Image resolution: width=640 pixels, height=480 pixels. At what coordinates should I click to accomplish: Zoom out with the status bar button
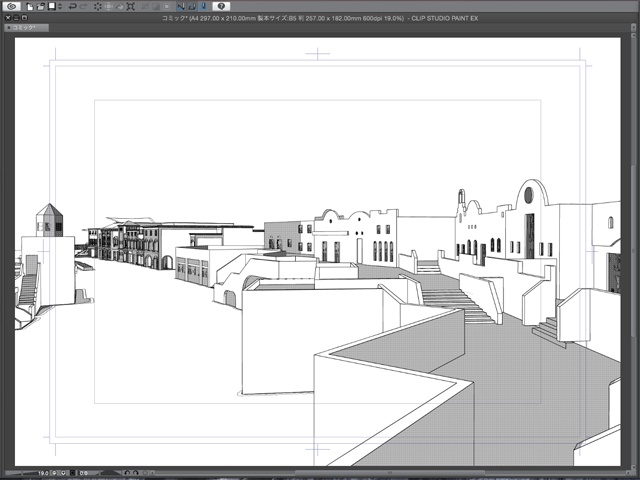point(54,473)
